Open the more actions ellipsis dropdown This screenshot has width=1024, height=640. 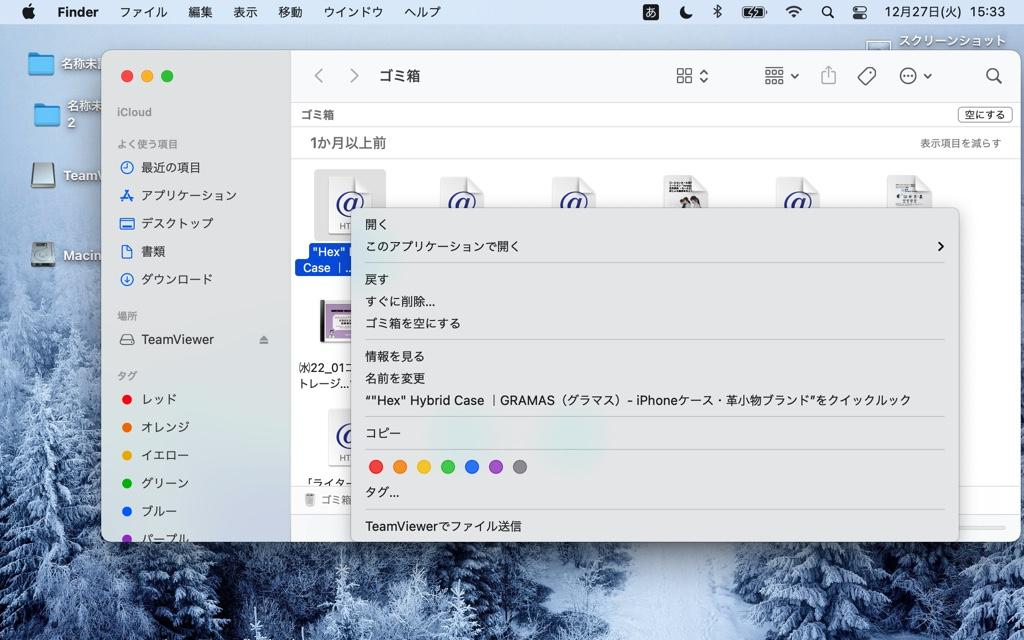tap(915, 76)
